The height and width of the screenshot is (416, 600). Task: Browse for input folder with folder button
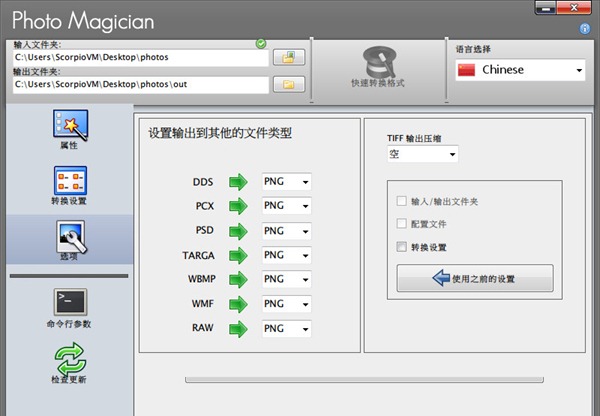coord(289,57)
